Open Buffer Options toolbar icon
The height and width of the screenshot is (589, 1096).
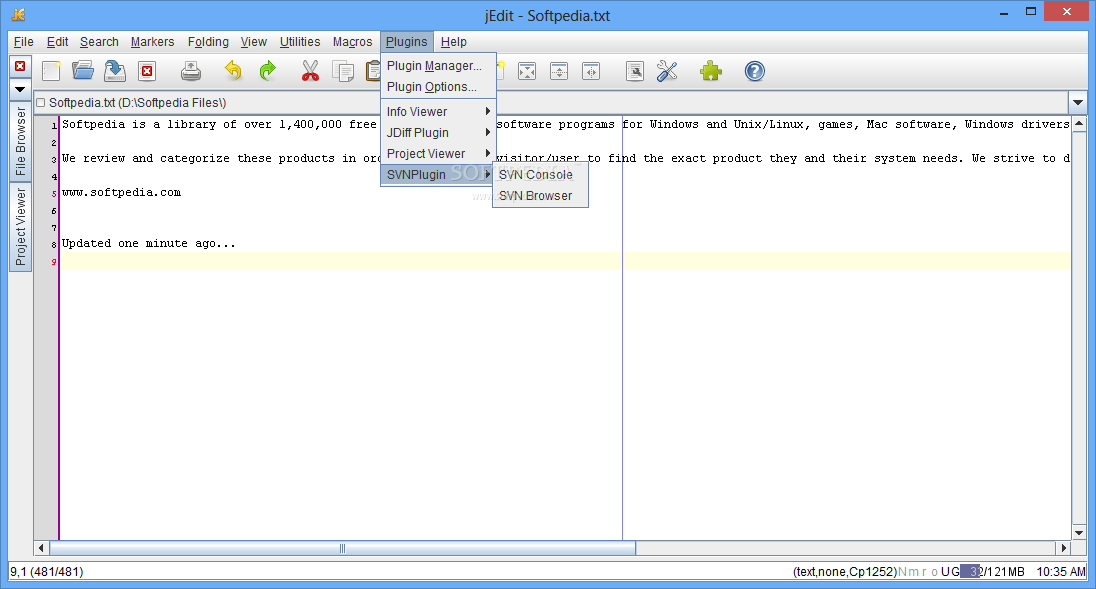pos(635,71)
